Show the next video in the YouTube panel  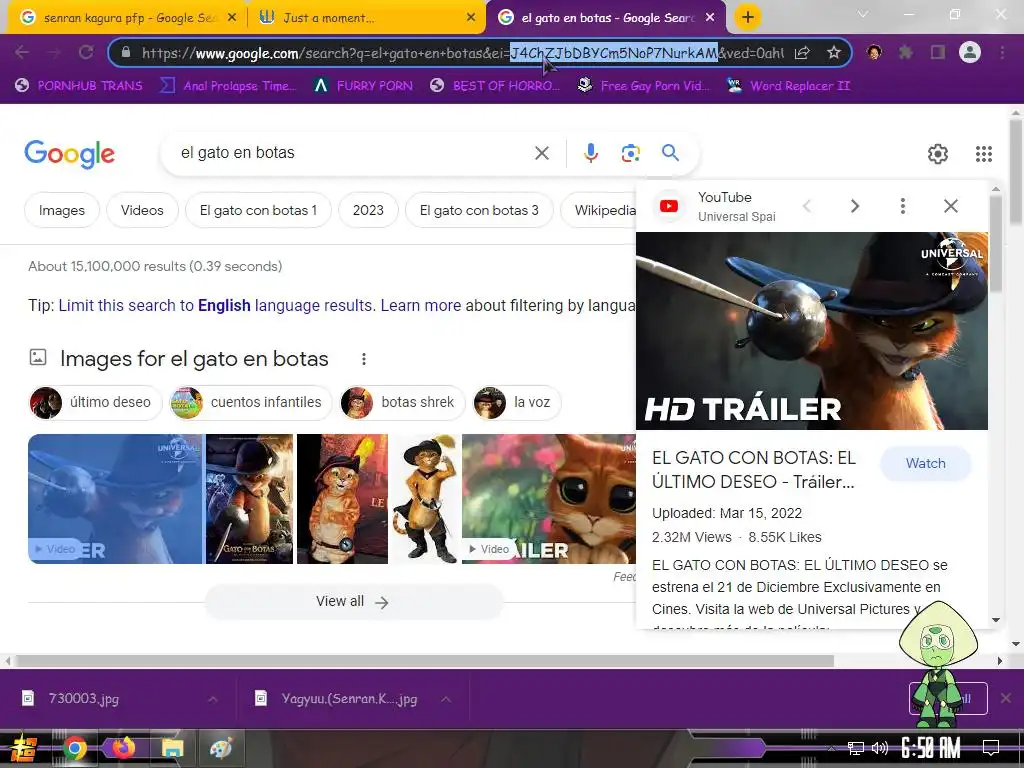point(855,206)
